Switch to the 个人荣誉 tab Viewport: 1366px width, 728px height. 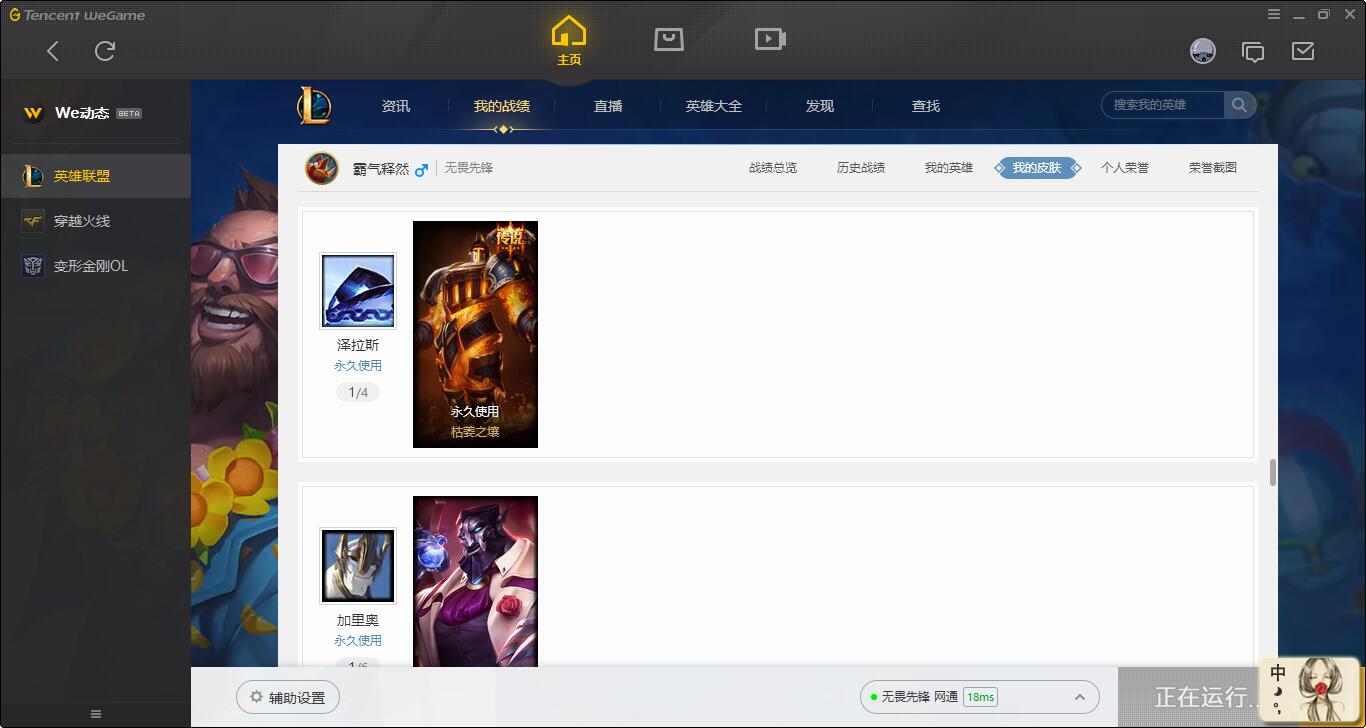[1125, 167]
